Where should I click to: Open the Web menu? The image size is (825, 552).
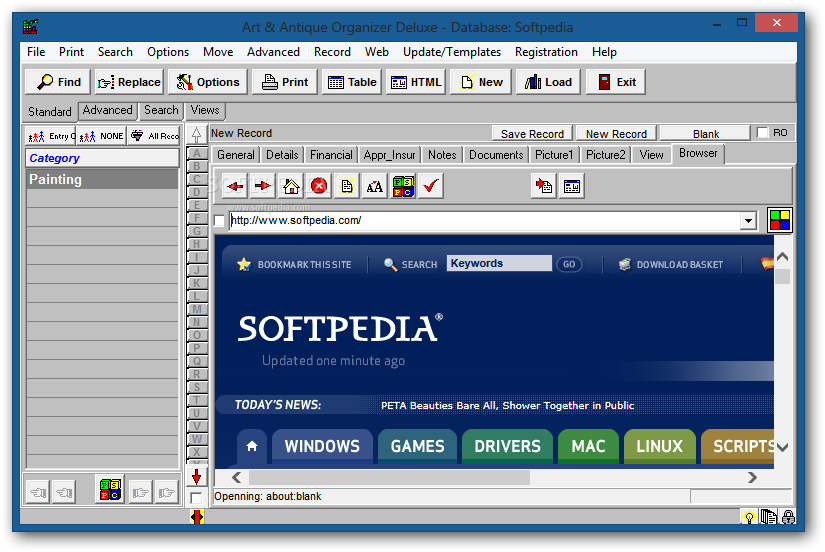[377, 52]
